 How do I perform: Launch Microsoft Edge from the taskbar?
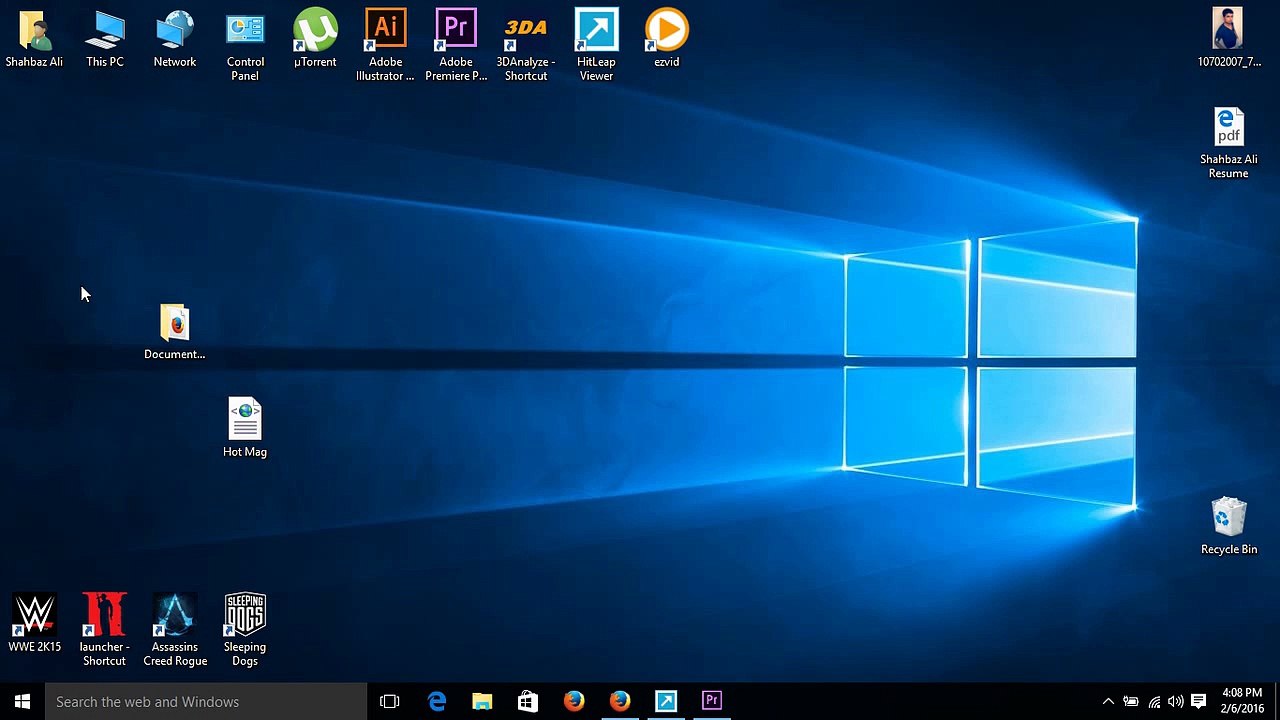437,701
